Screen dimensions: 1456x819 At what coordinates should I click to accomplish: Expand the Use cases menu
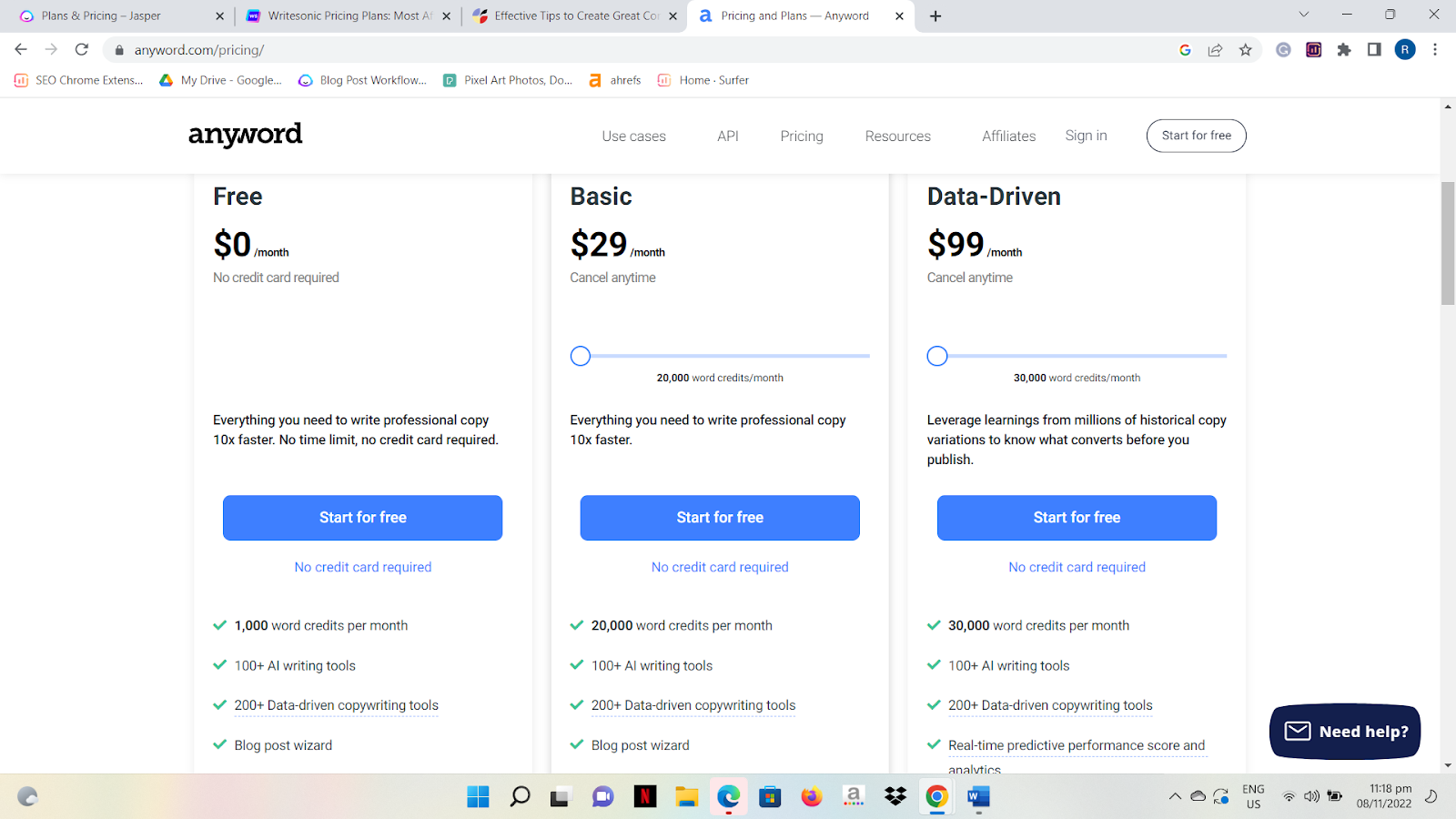634,136
